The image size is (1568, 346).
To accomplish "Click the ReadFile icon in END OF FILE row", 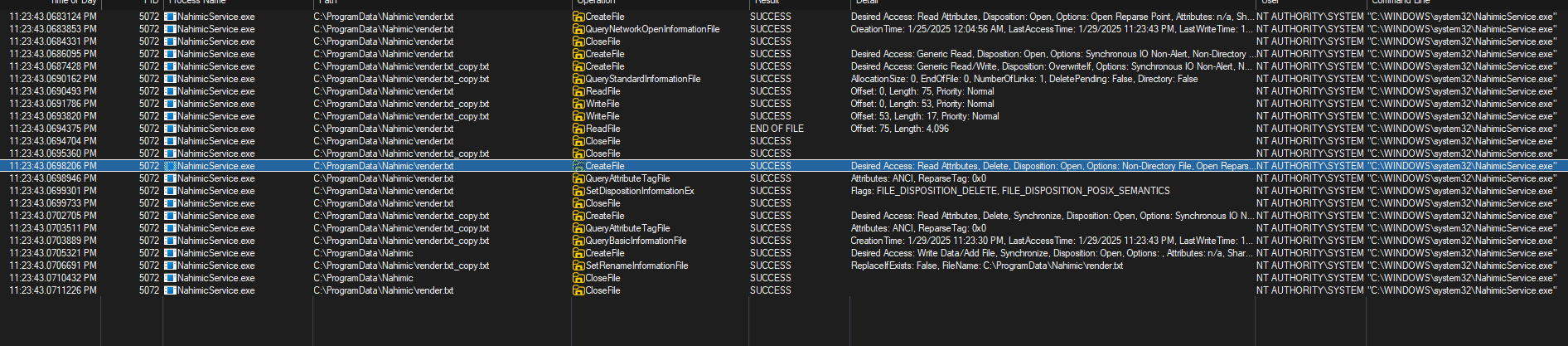I will pos(578,129).
